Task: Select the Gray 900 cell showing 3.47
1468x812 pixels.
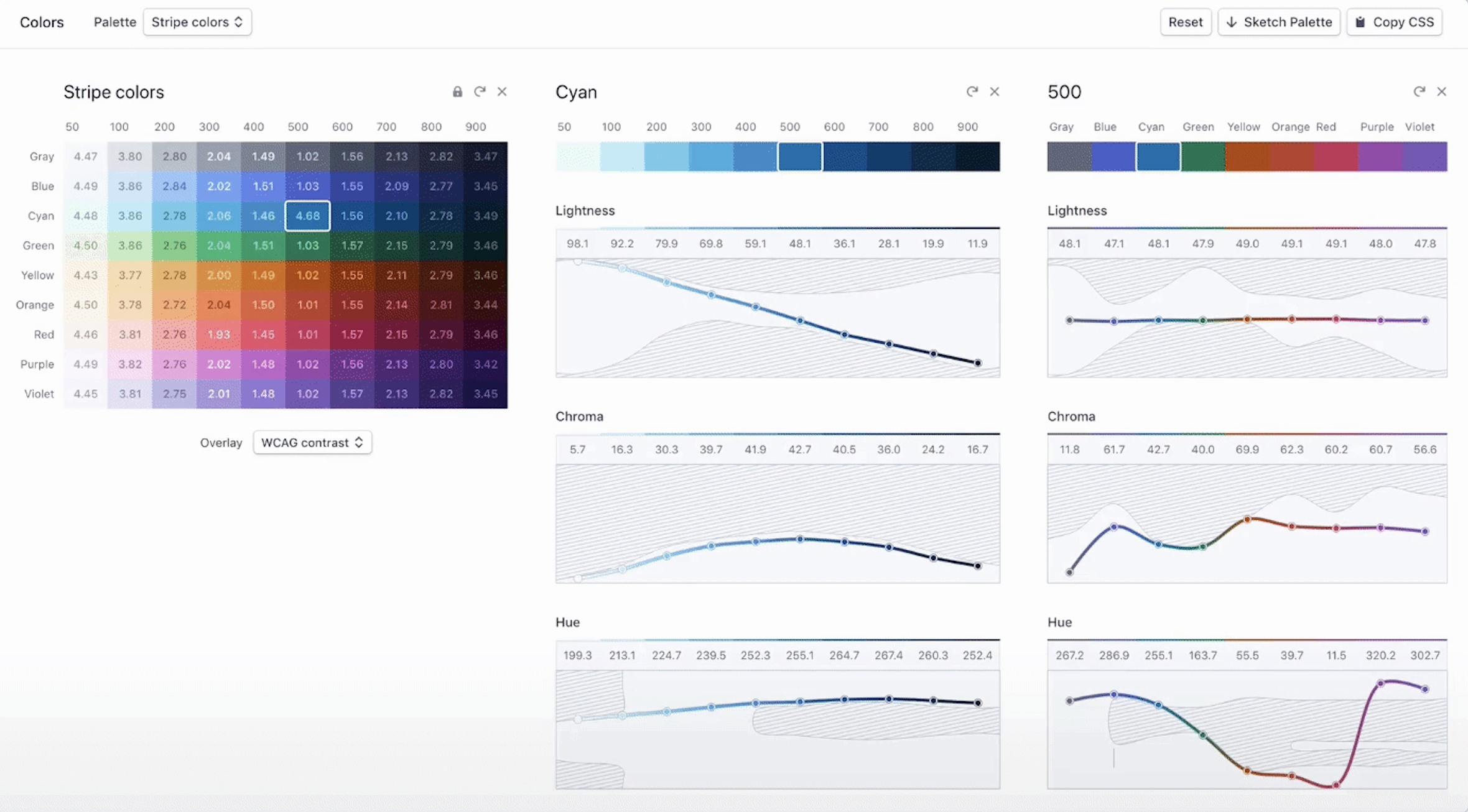Action: 485,157
